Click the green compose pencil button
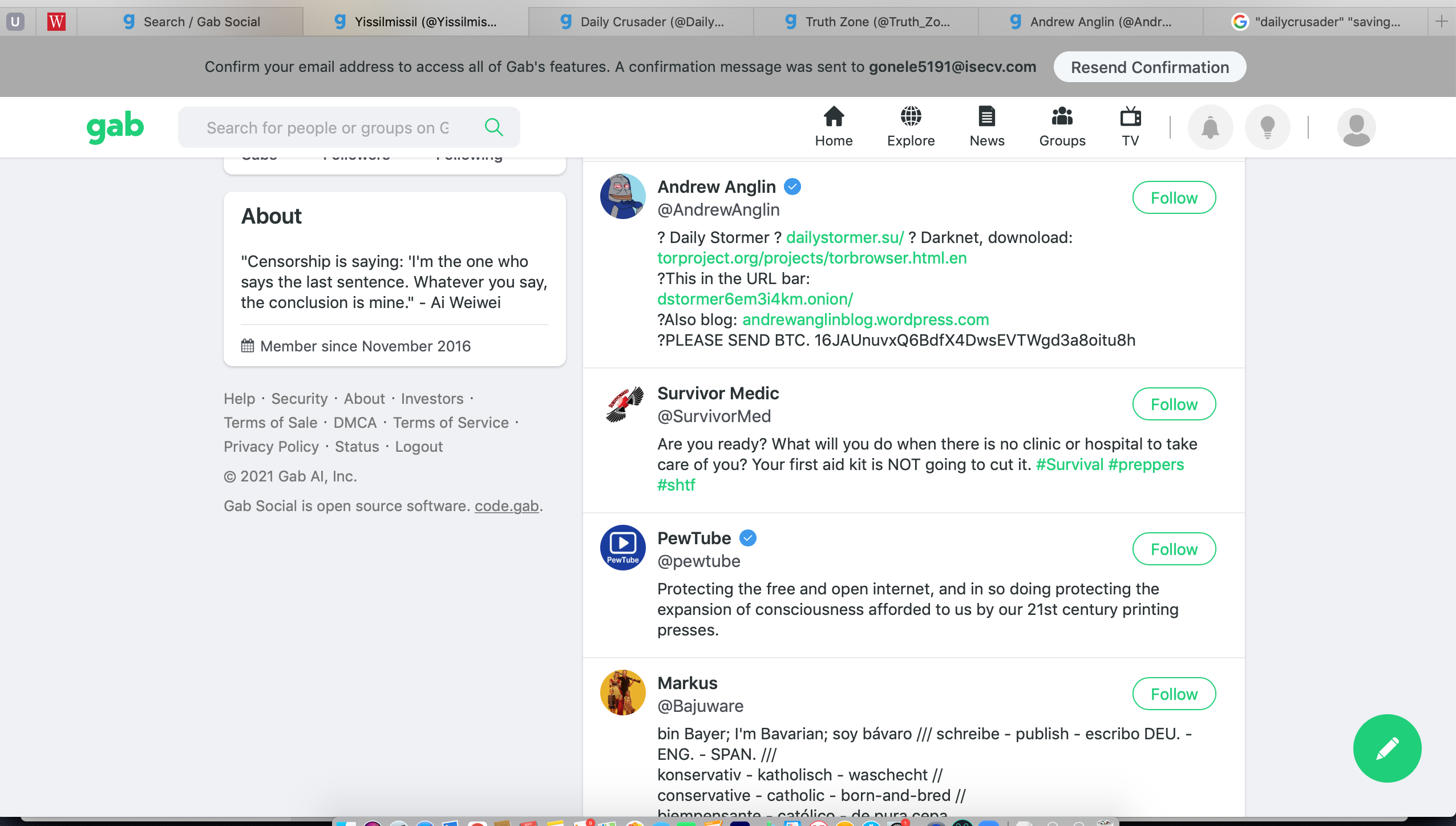The image size is (1456, 826). point(1387,748)
